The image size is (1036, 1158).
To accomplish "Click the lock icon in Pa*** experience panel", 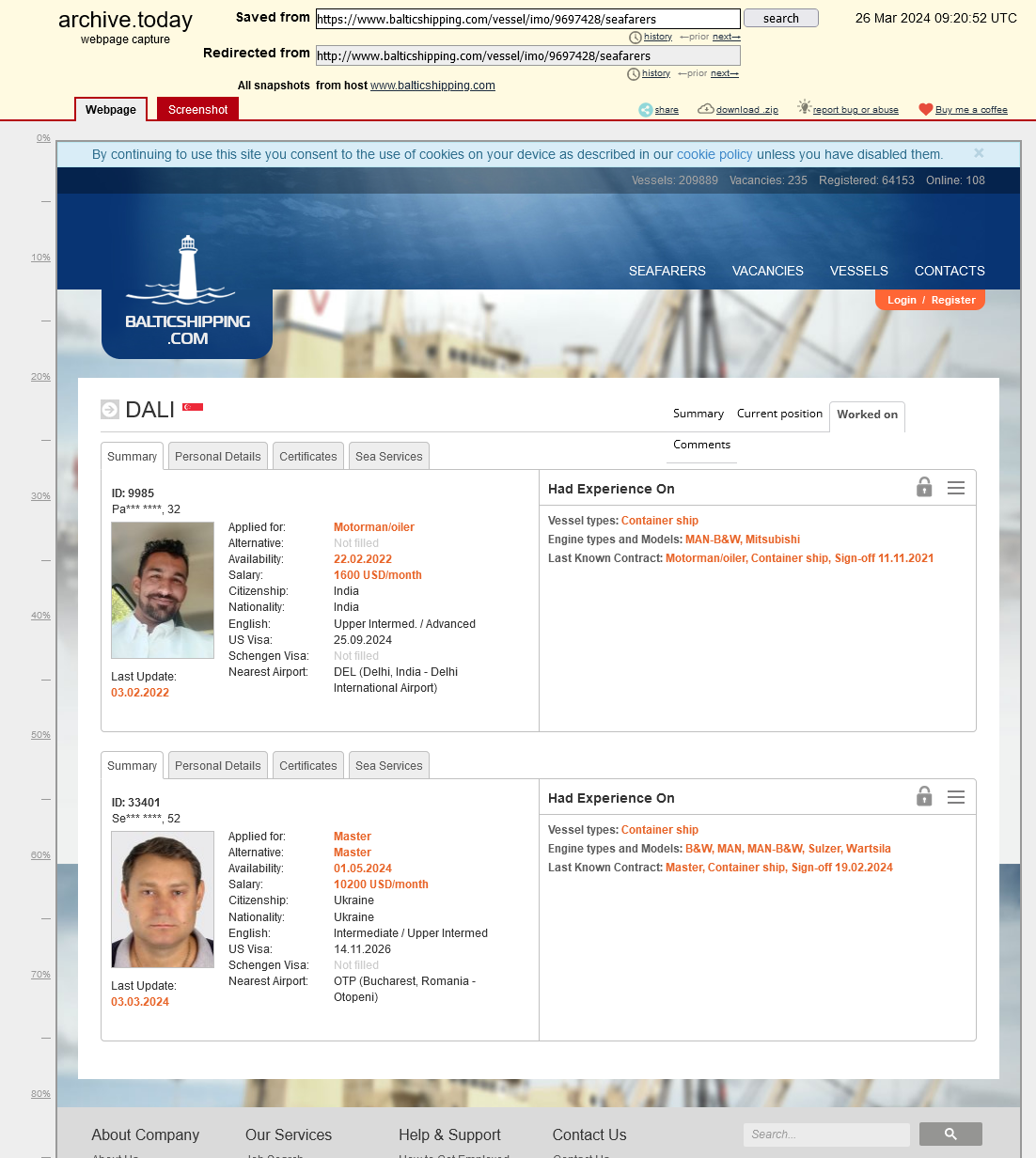I will click(924, 487).
